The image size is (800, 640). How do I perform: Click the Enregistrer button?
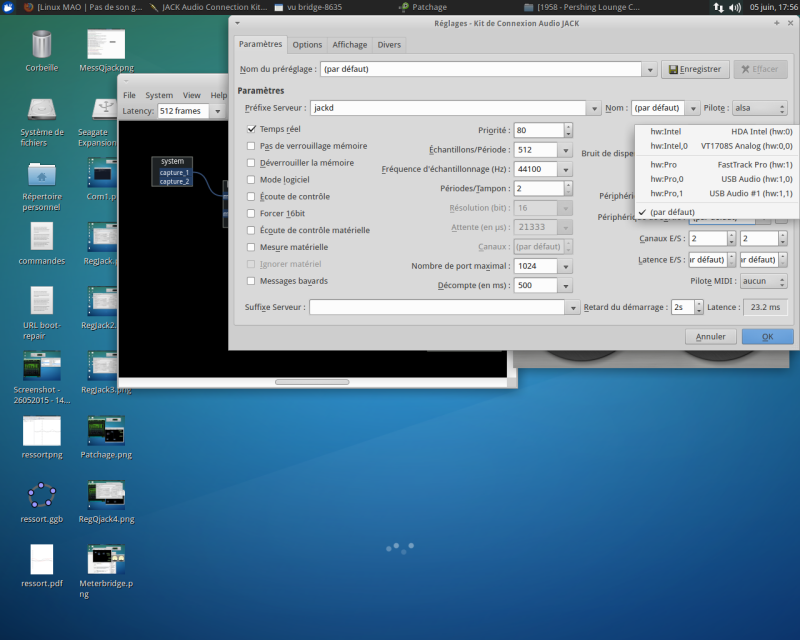point(696,70)
